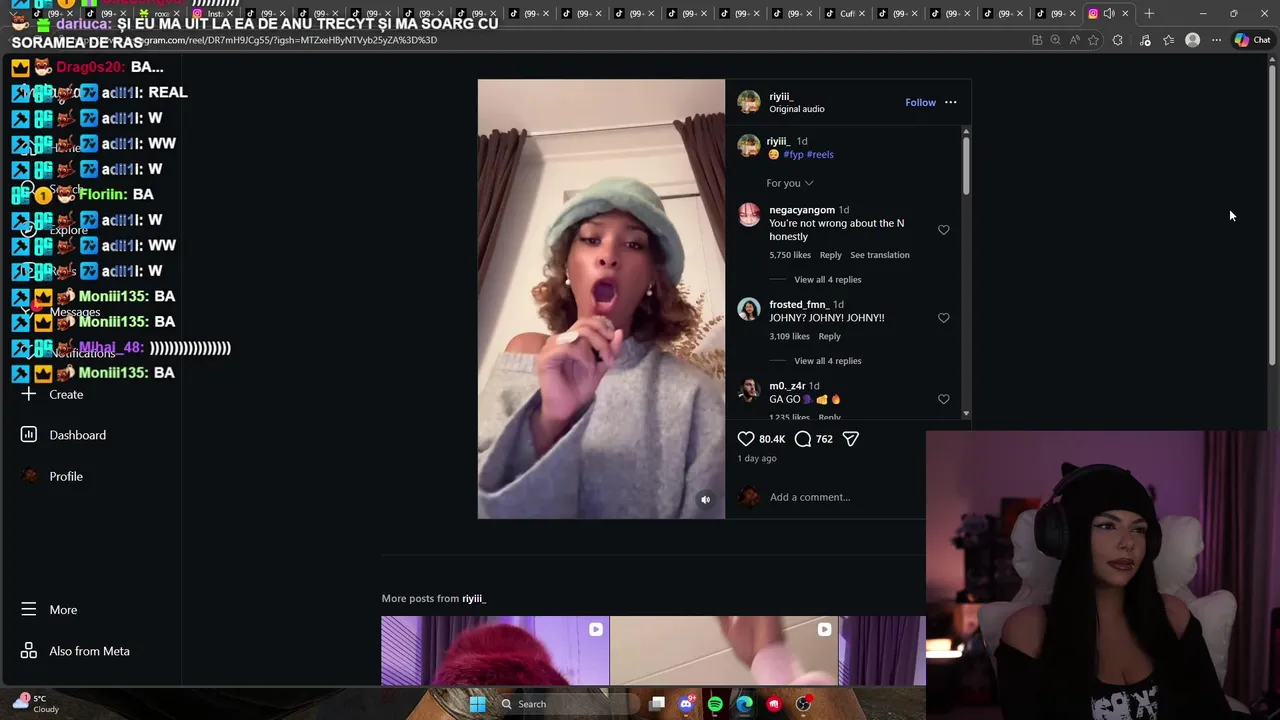Click the reel video to pause it
Viewport: 1280px width, 720px height.
pyautogui.click(x=601, y=299)
